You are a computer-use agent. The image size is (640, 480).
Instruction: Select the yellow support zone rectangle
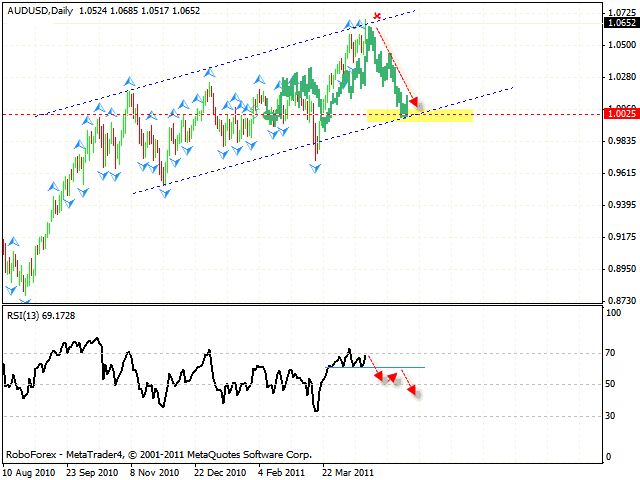420,116
